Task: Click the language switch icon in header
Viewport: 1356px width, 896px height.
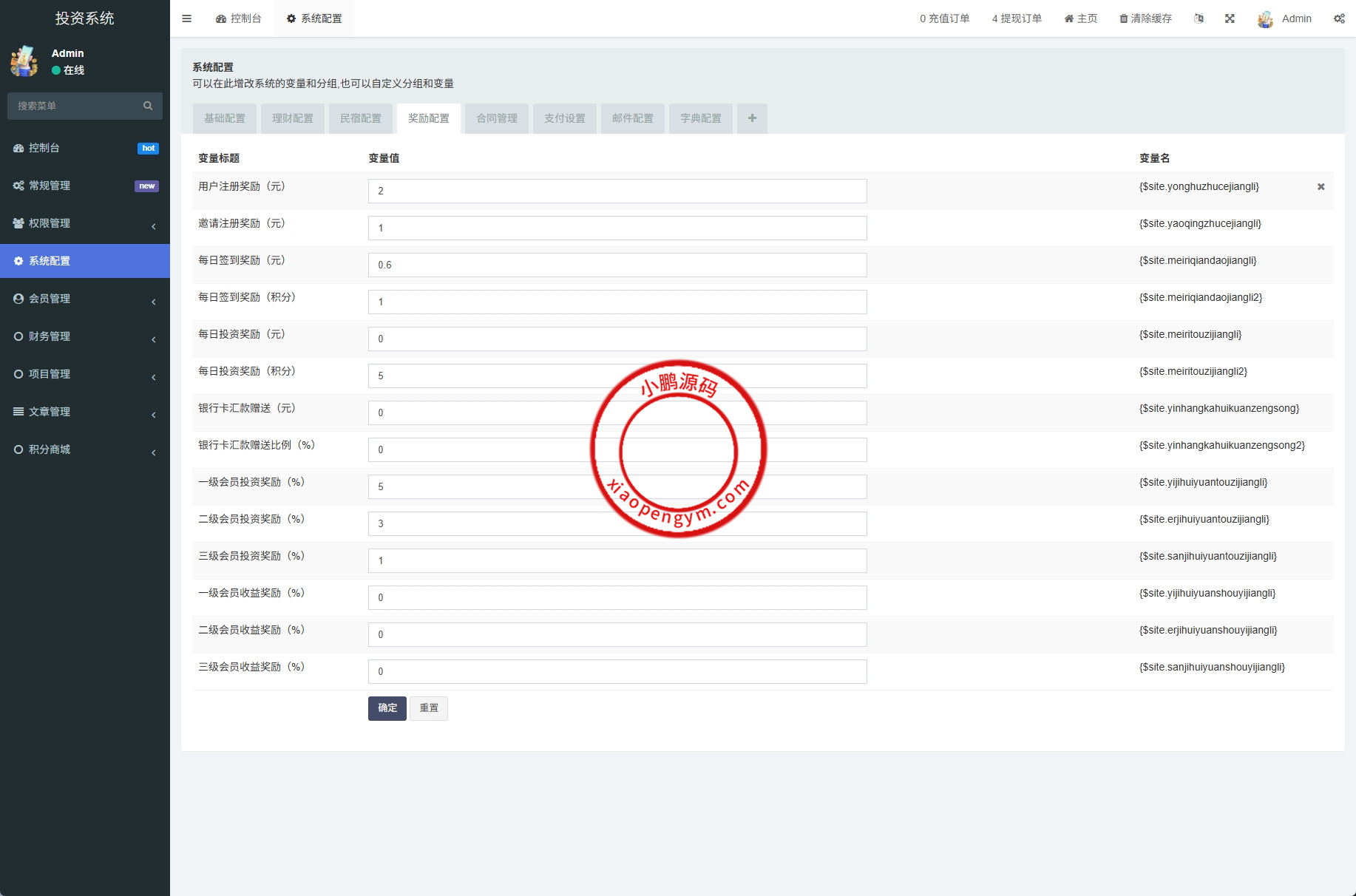Action: pos(1199,18)
